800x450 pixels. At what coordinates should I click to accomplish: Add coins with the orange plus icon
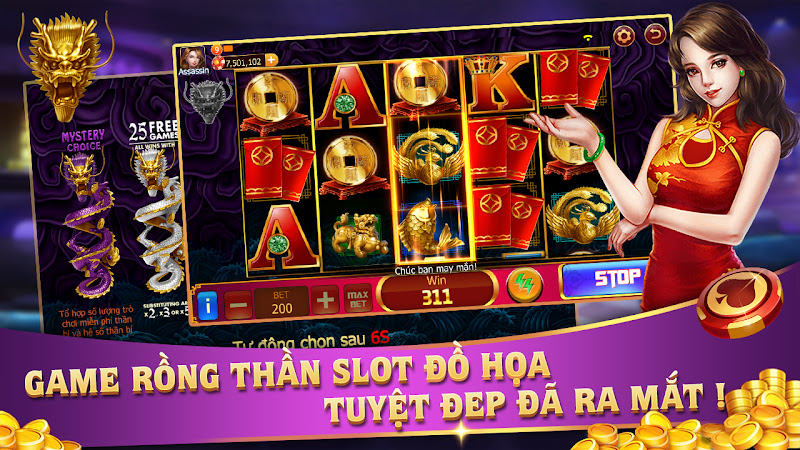(271, 60)
